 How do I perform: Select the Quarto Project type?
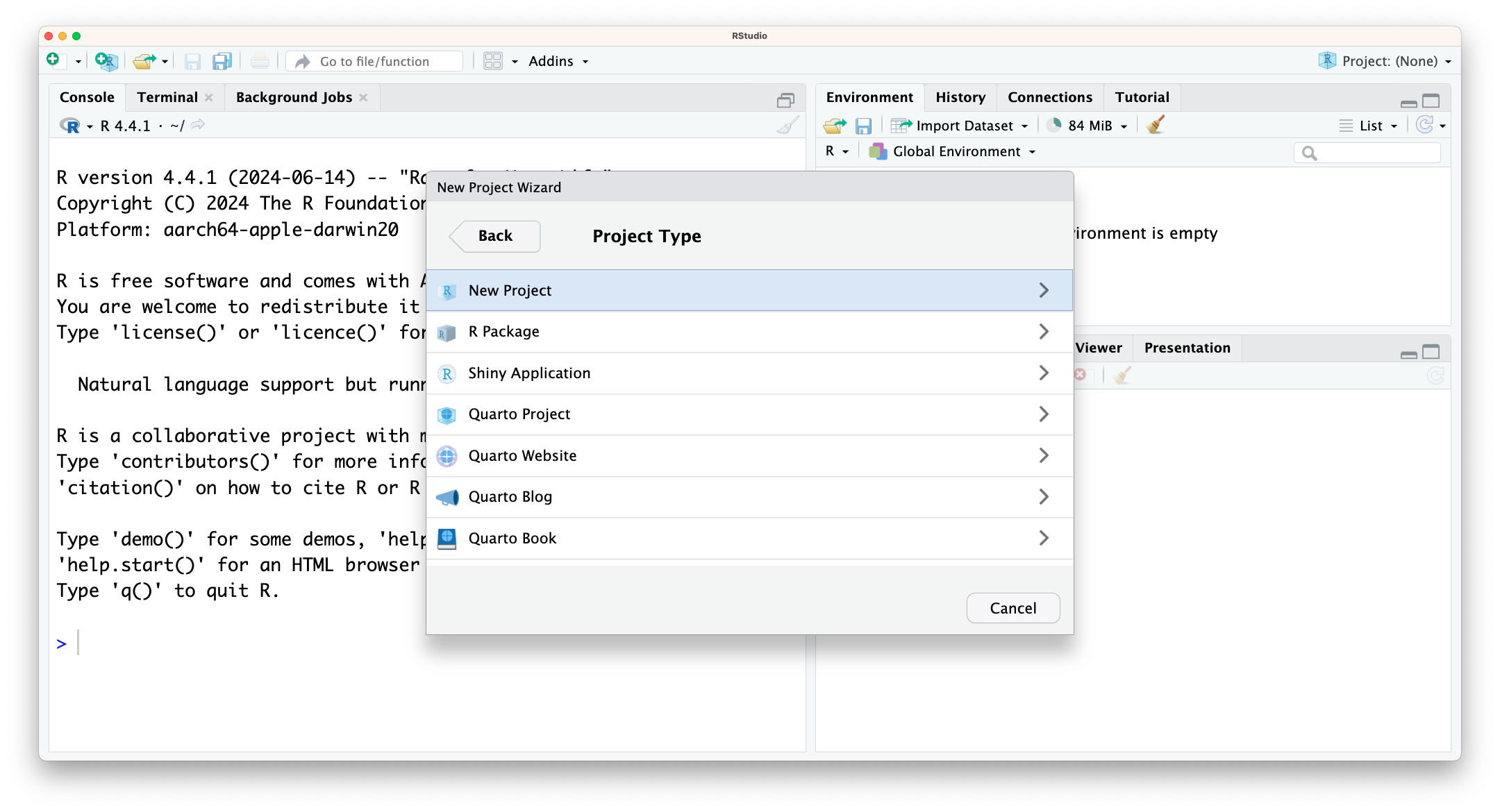pos(750,414)
